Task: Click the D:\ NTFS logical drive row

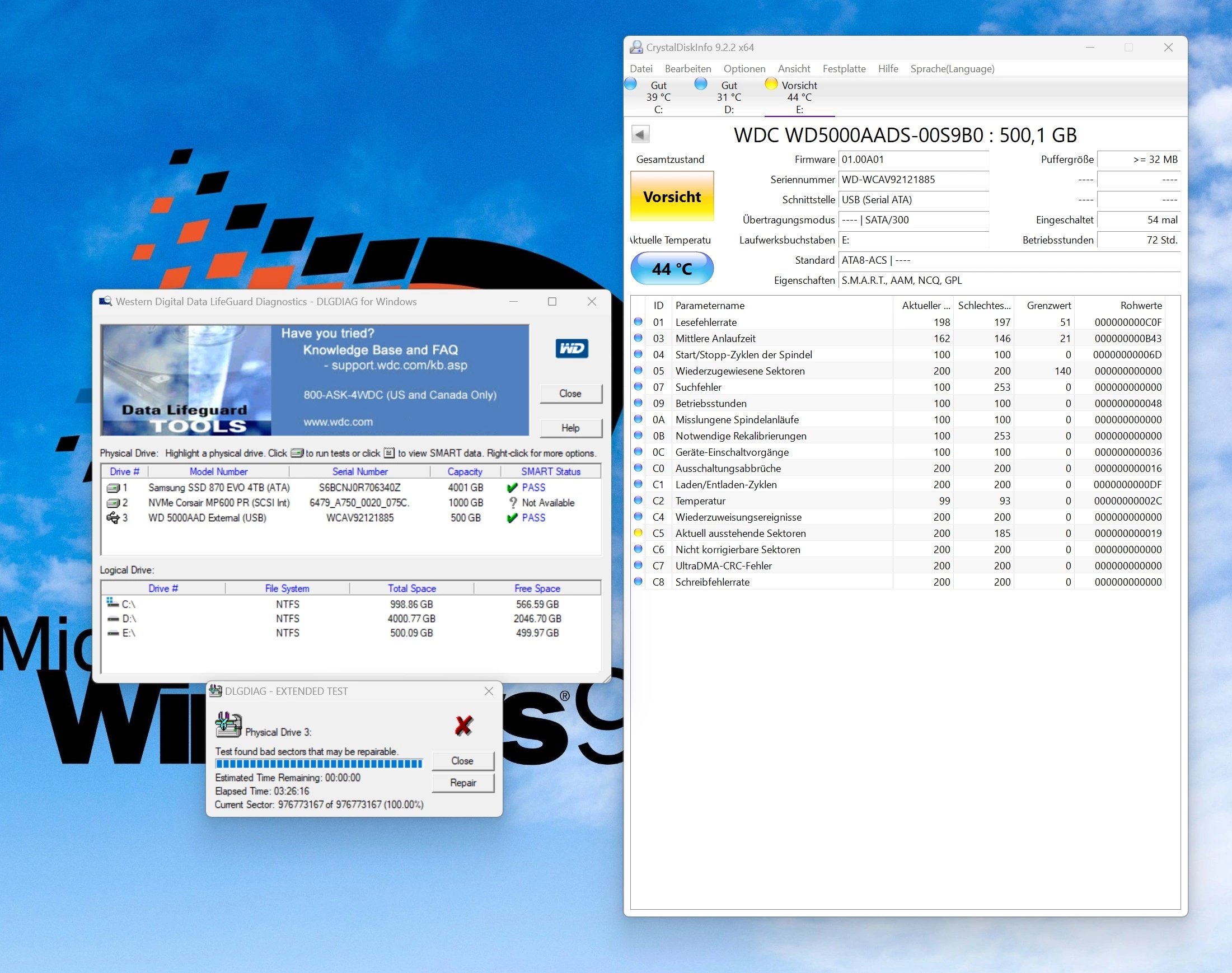Action: pos(351,619)
